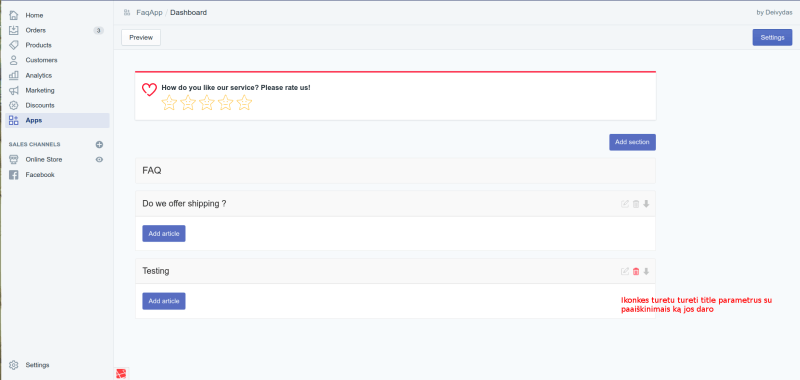Click the FaqApp breadcrumb link
The image size is (800, 380).
149,12
